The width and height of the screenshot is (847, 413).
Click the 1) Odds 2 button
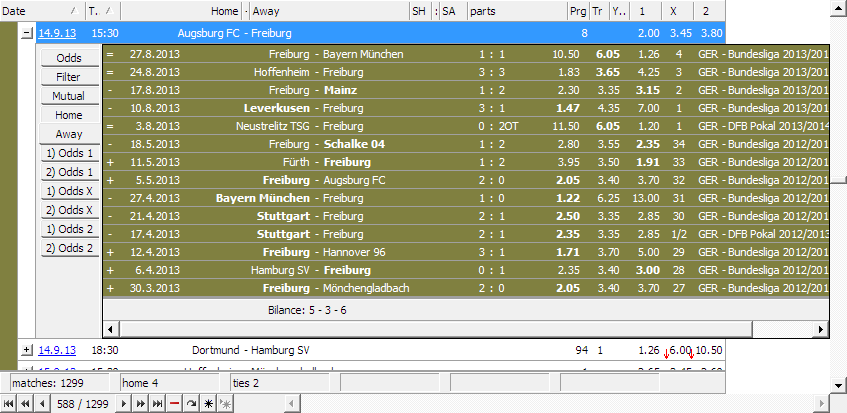69,229
